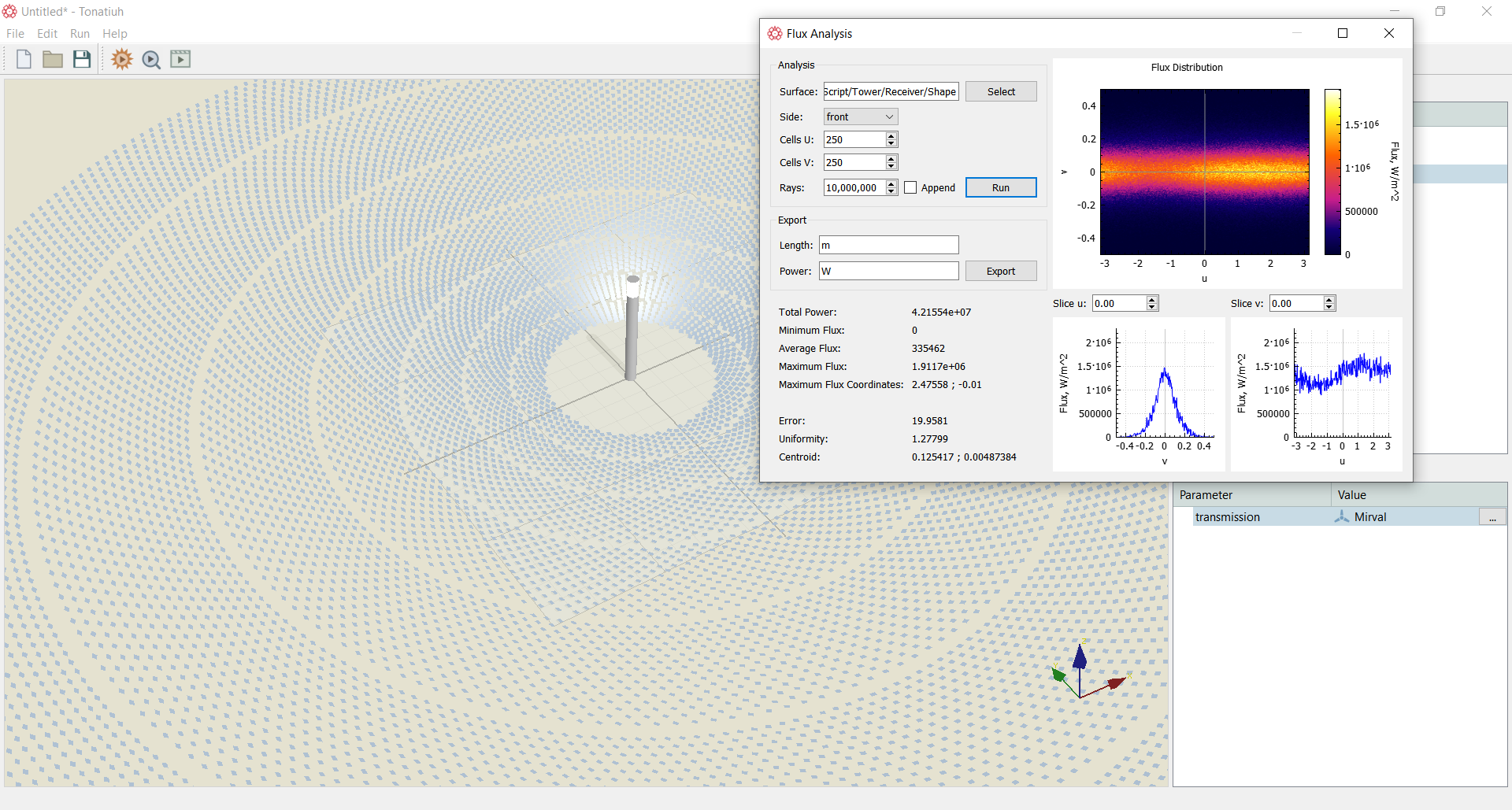Increase Cells U with the stepper arrow
This screenshot has height=810, width=1512.
tap(891, 136)
